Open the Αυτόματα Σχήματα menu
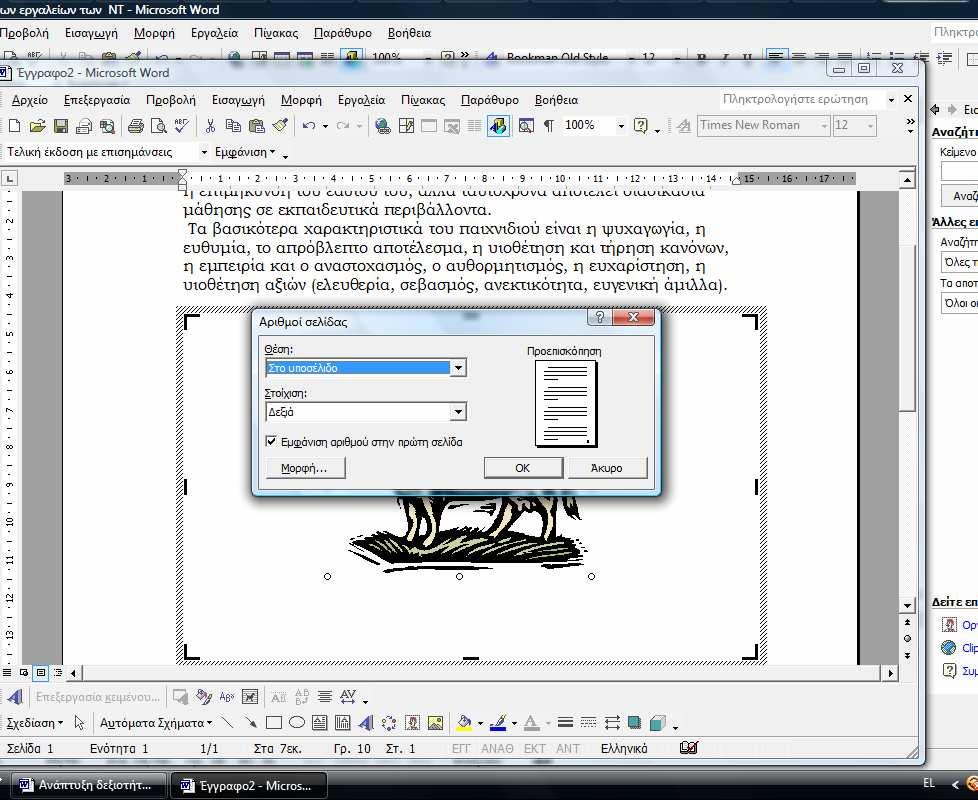 tap(156, 723)
